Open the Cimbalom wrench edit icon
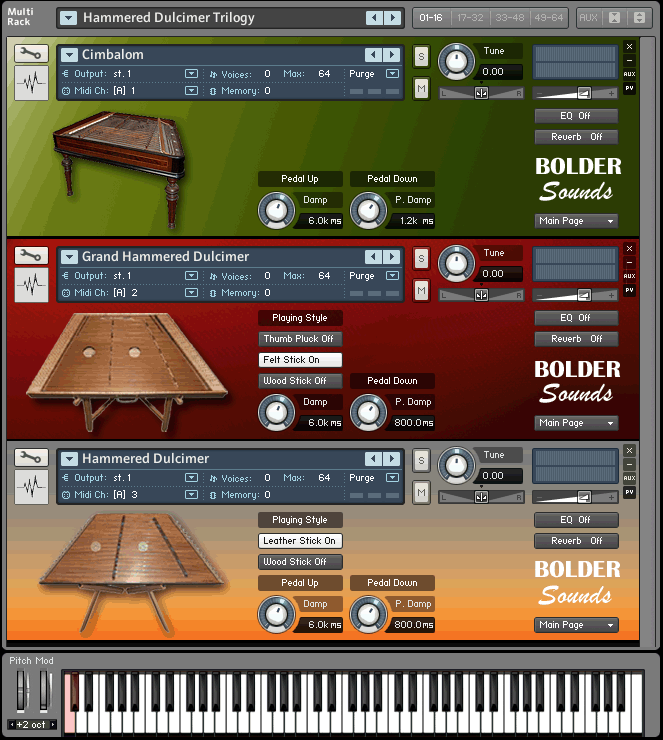The height and width of the screenshot is (740, 663). pyautogui.click(x=31, y=53)
